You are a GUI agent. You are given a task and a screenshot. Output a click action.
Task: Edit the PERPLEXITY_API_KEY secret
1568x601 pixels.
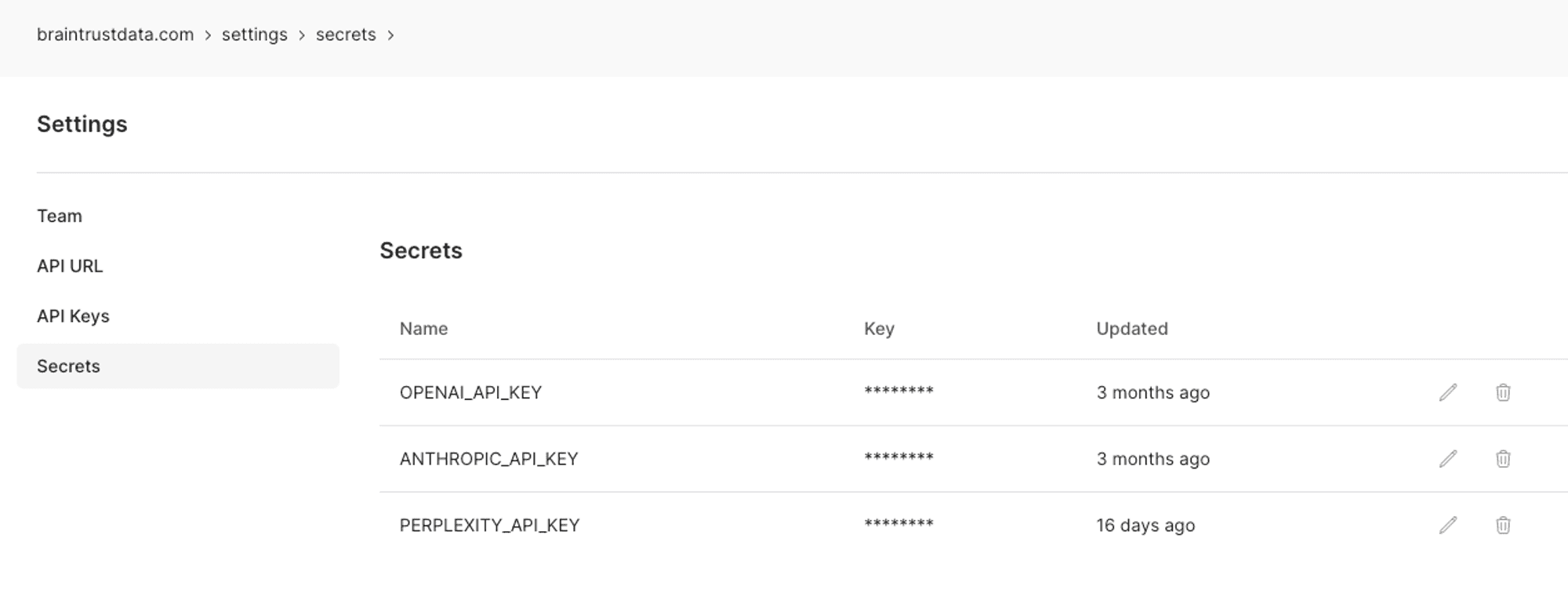point(1447,525)
